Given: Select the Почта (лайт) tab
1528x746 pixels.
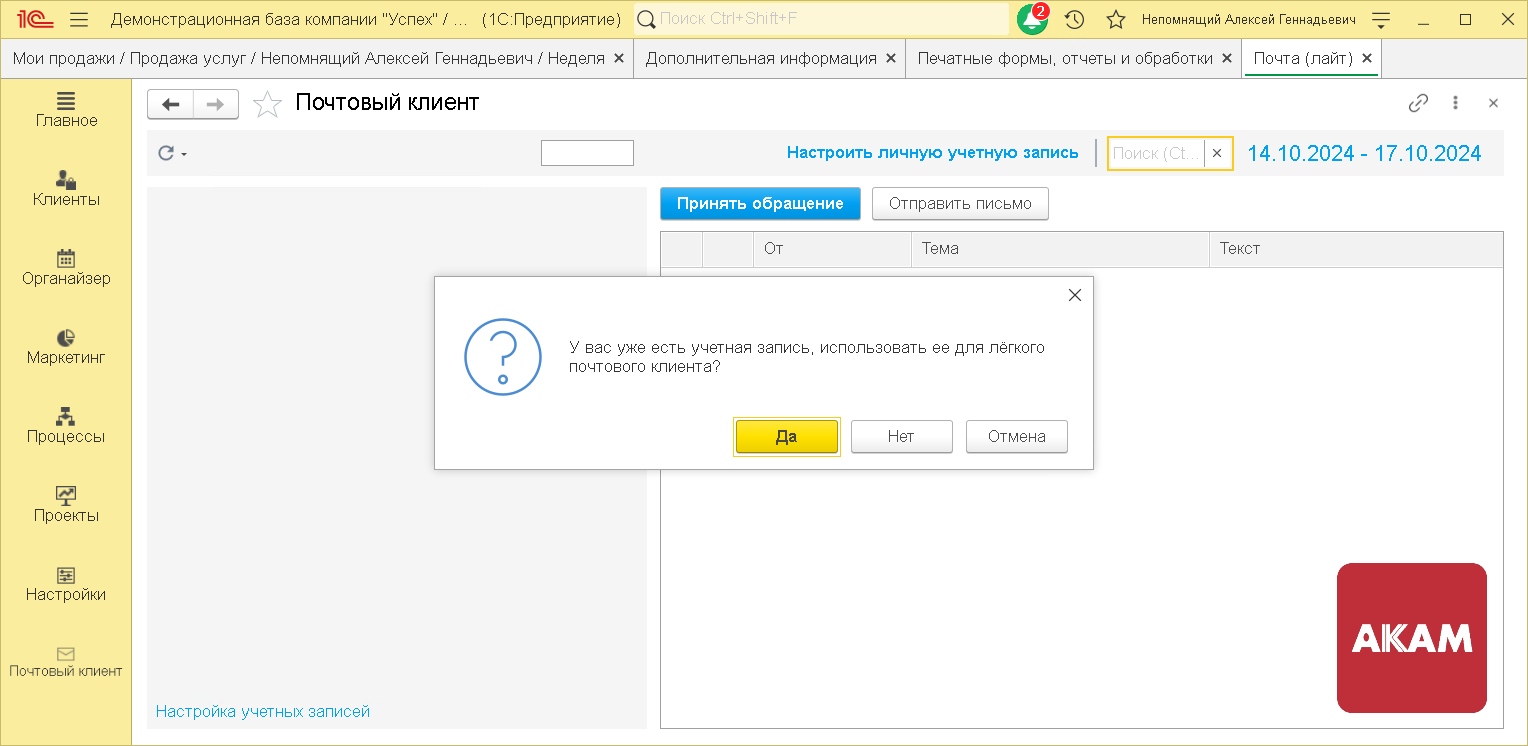Looking at the screenshot, I should 1303,58.
